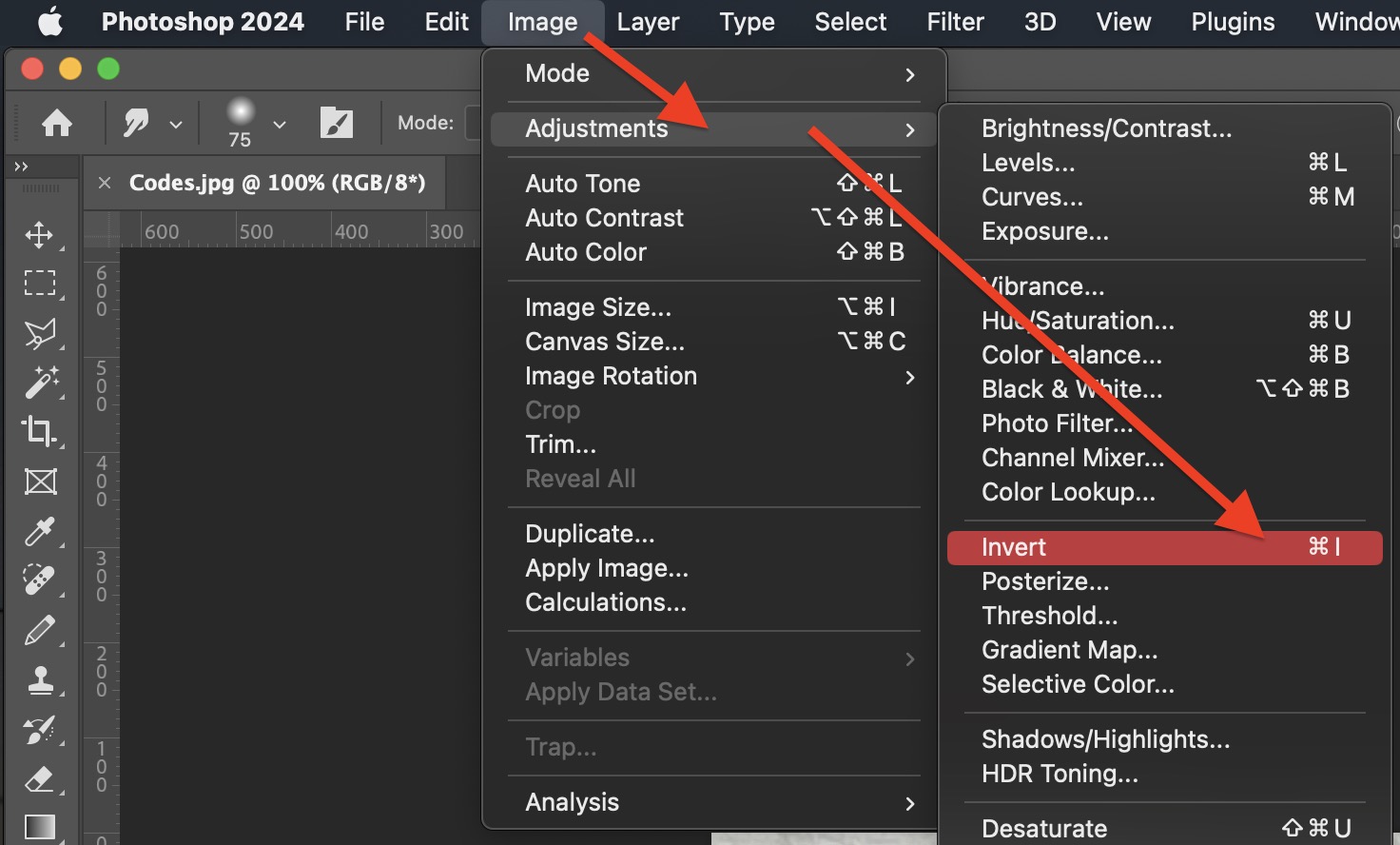Expand the toolbar with double-arrow
The image size is (1400, 845).
(21, 167)
